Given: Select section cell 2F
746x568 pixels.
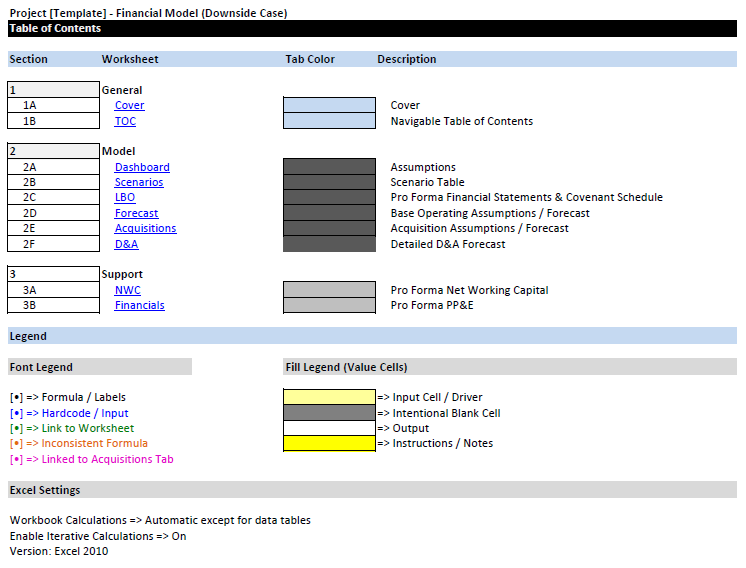Looking at the screenshot, I should [53, 244].
